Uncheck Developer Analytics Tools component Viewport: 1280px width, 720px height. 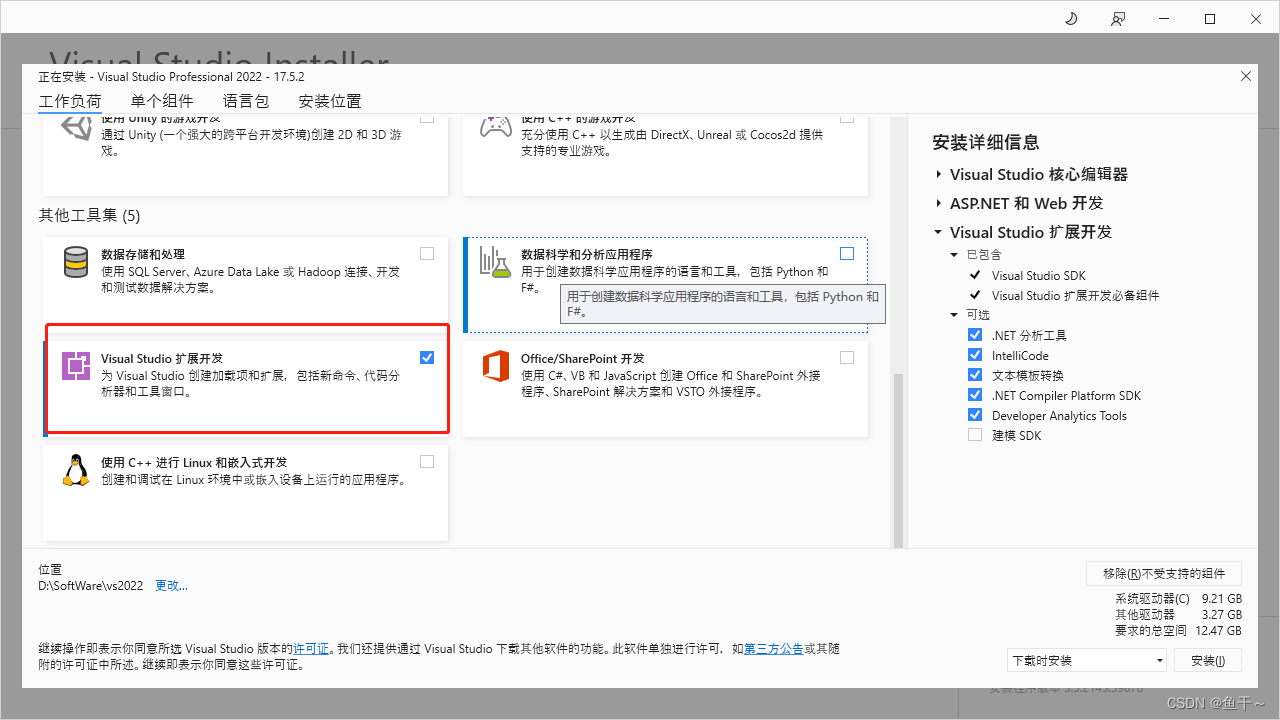(x=975, y=415)
